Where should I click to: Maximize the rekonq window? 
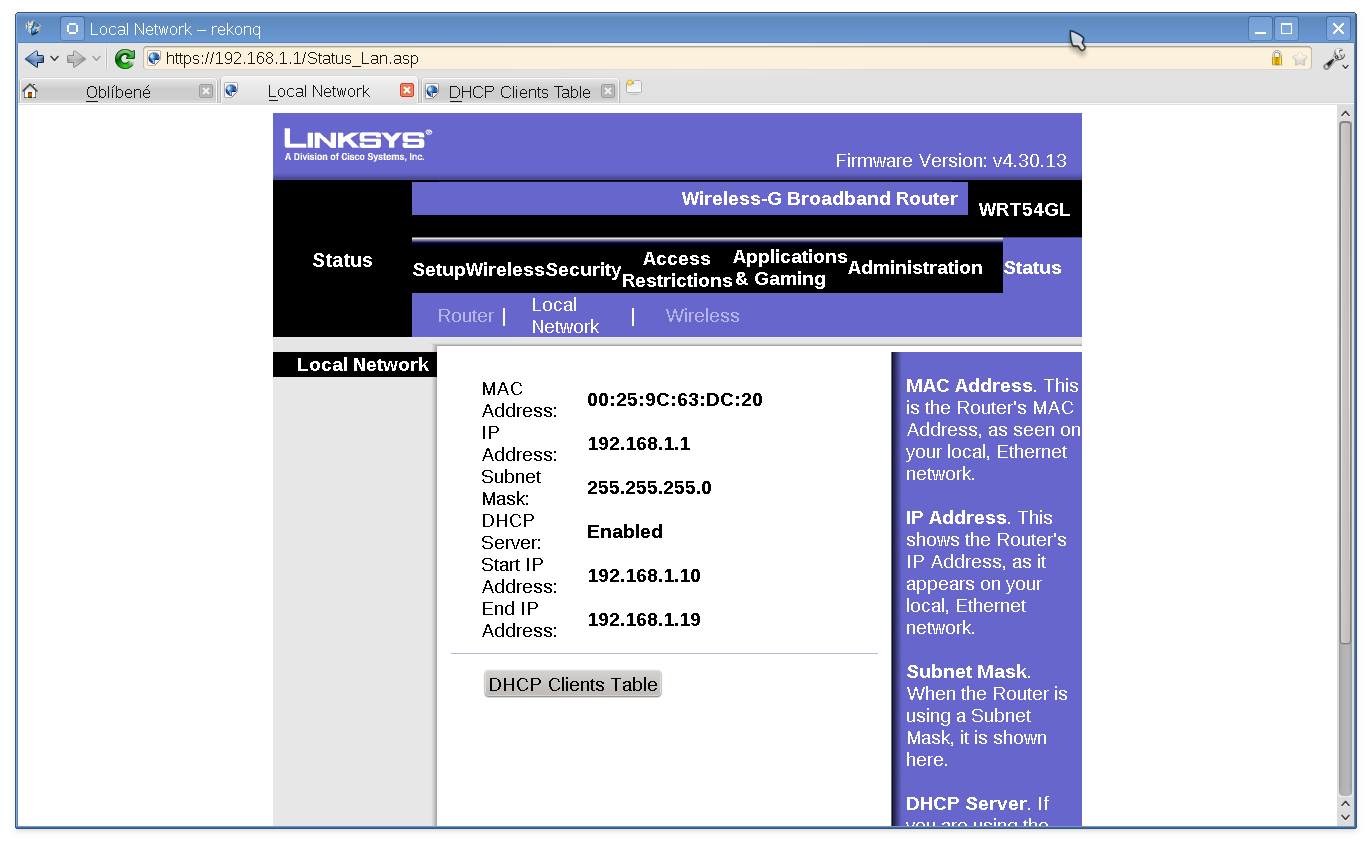point(1287,29)
